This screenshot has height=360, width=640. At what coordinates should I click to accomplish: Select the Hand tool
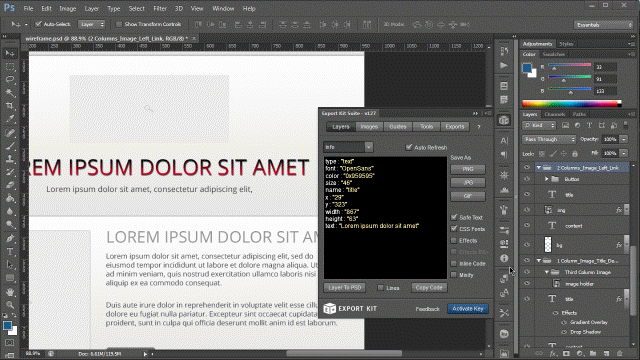pos(10,291)
